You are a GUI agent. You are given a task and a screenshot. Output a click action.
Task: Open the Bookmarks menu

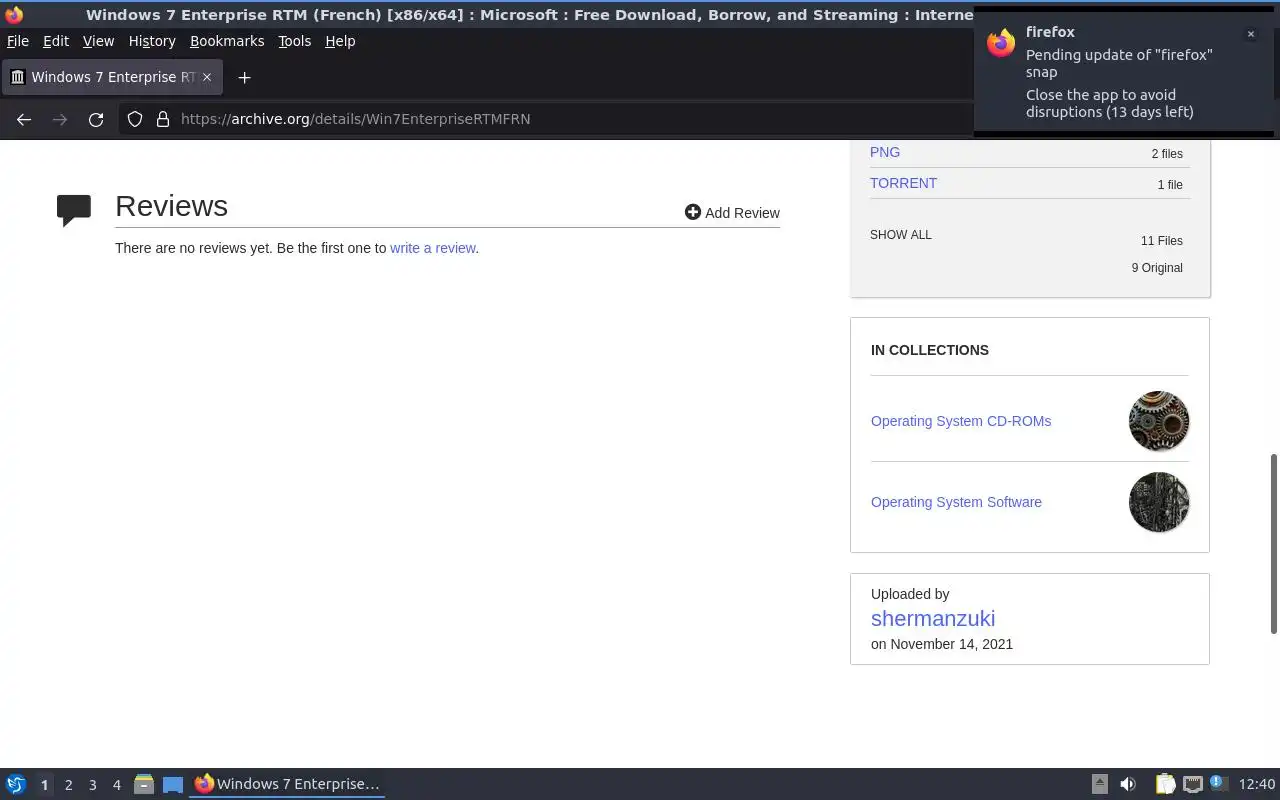tap(227, 41)
